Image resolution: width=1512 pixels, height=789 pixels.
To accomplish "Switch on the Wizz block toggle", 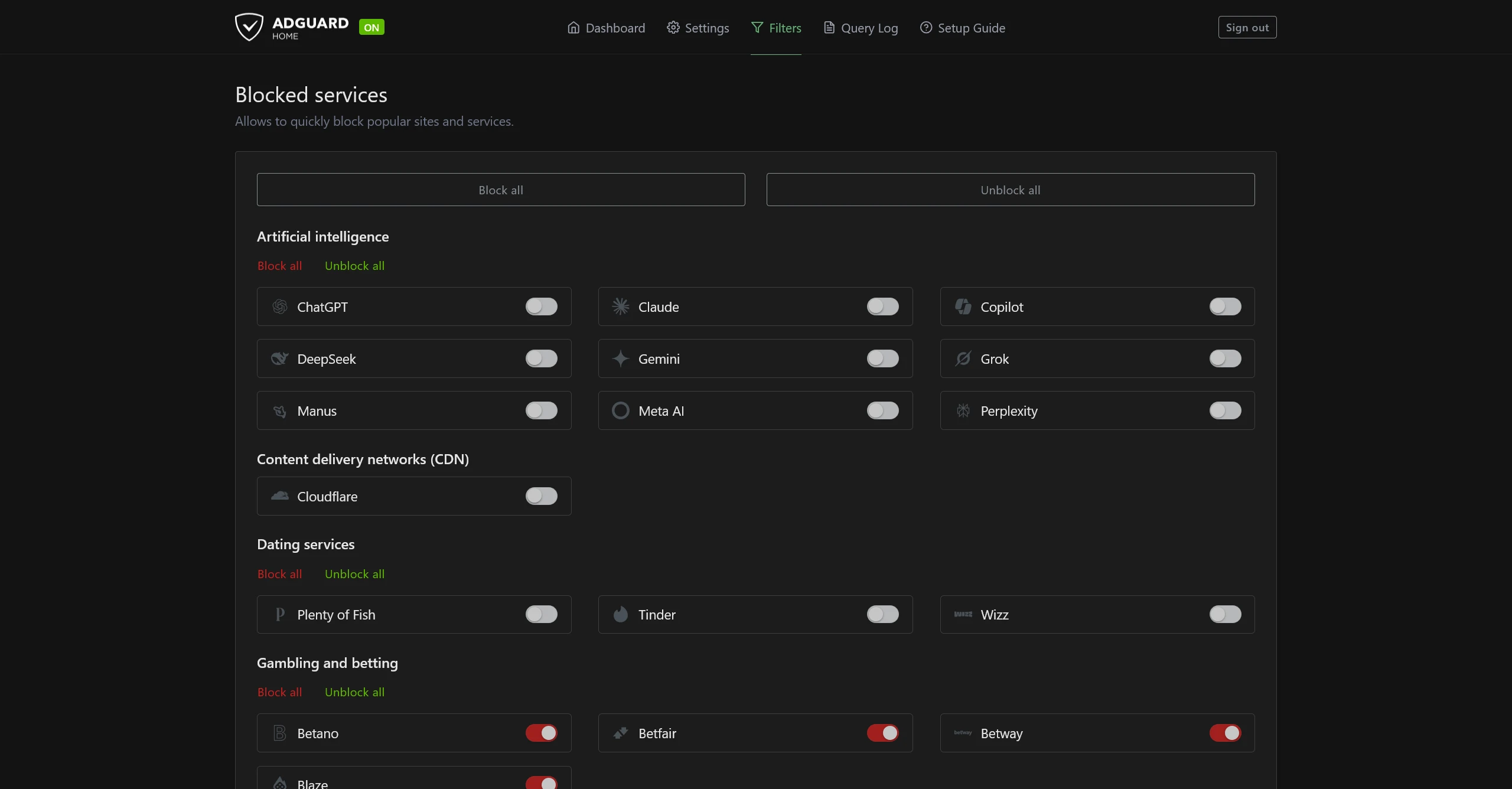I will point(1225,615).
